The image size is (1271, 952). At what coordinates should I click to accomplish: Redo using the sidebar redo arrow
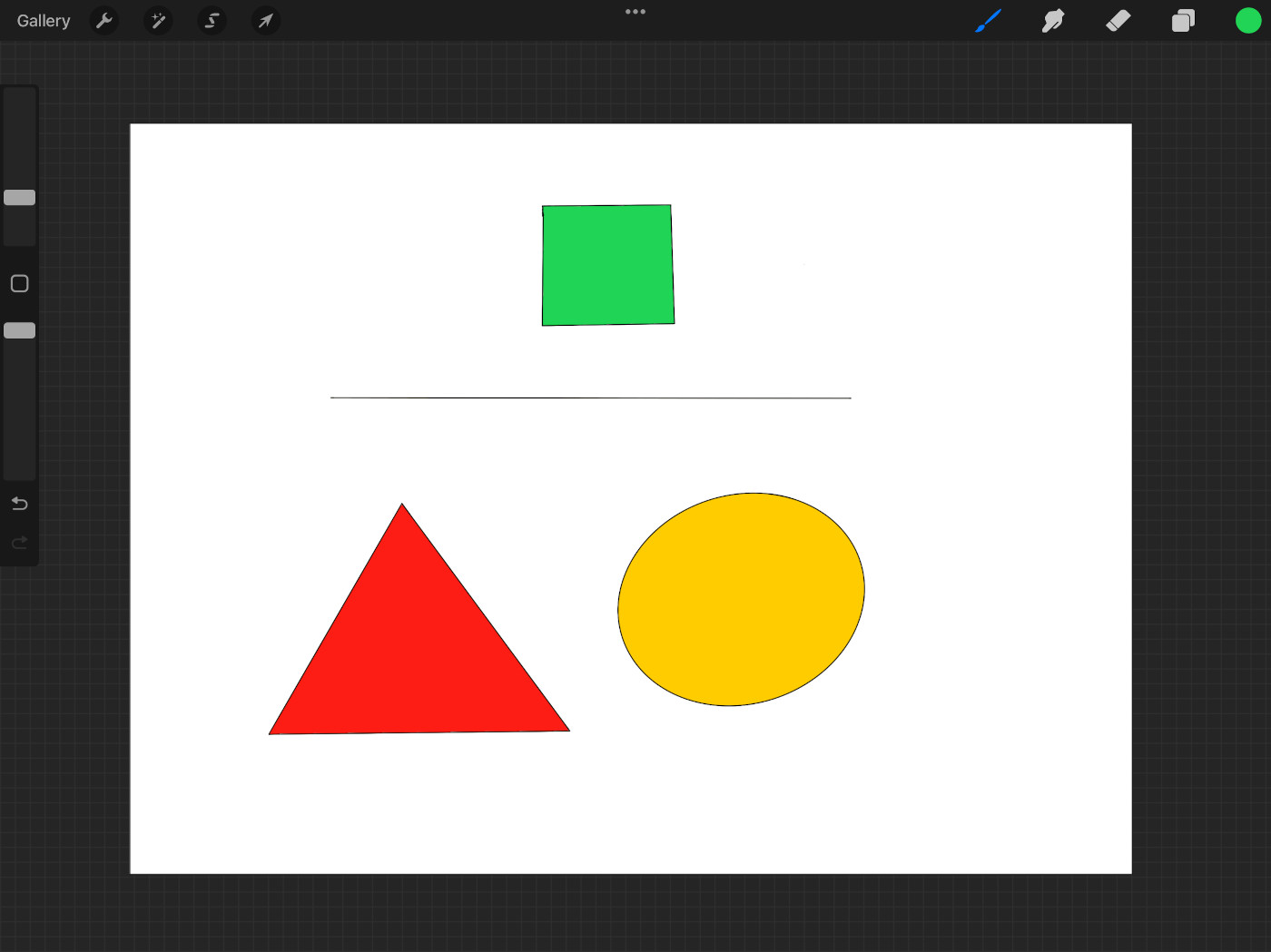pyautogui.click(x=20, y=543)
